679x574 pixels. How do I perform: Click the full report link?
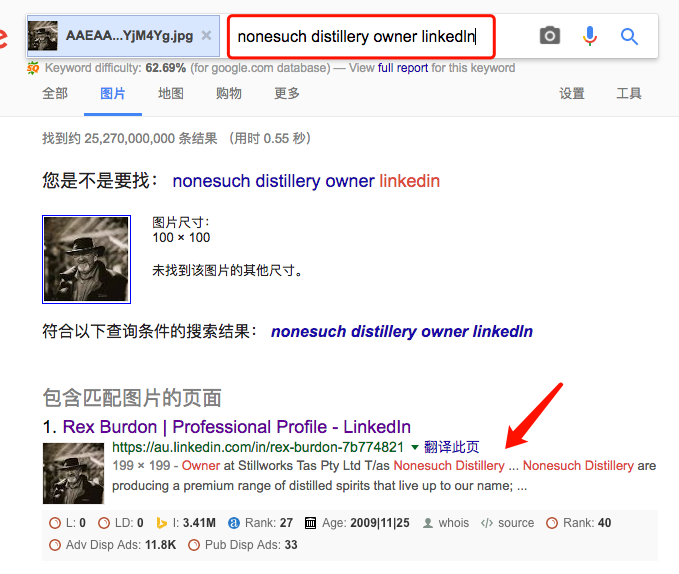tap(403, 68)
